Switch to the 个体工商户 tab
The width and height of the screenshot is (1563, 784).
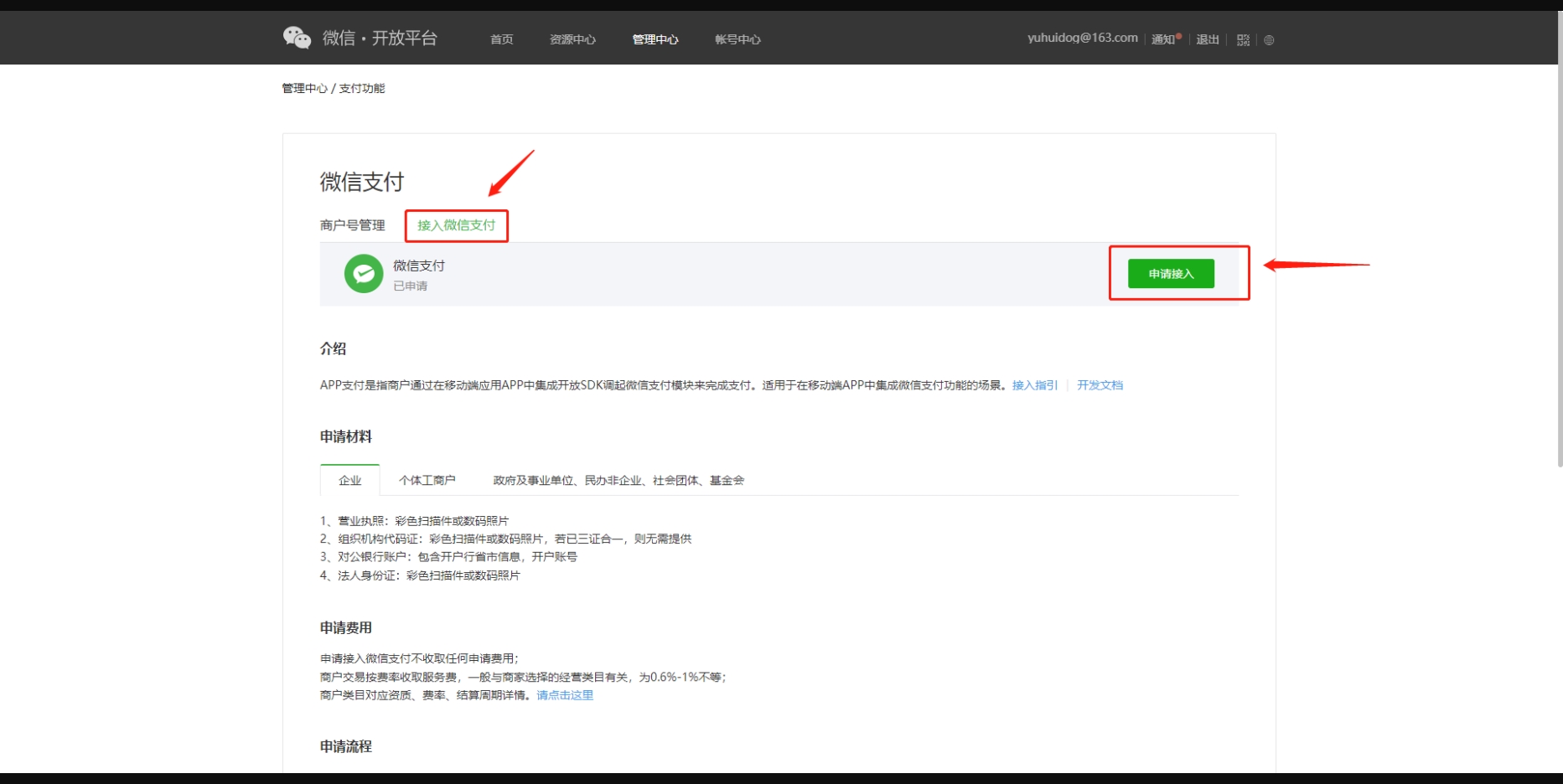coord(427,480)
